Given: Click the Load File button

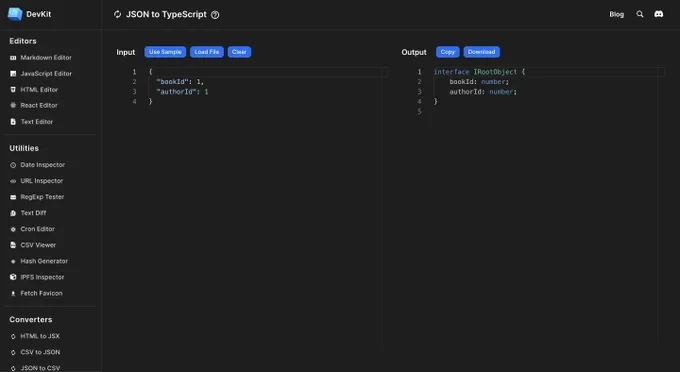Looking at the screenshot, I should pos(207,52).
